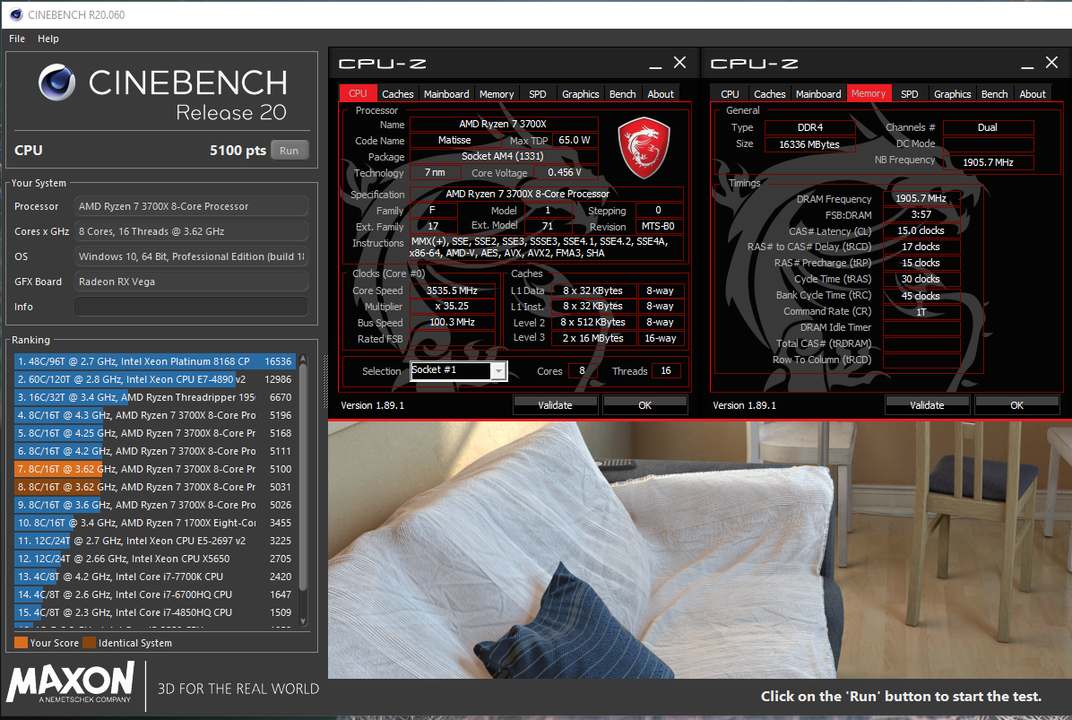Click the DRAM Frequency 1905.7 MHz value
This screenshot has height=720, width=1072.
coord(921,198)
